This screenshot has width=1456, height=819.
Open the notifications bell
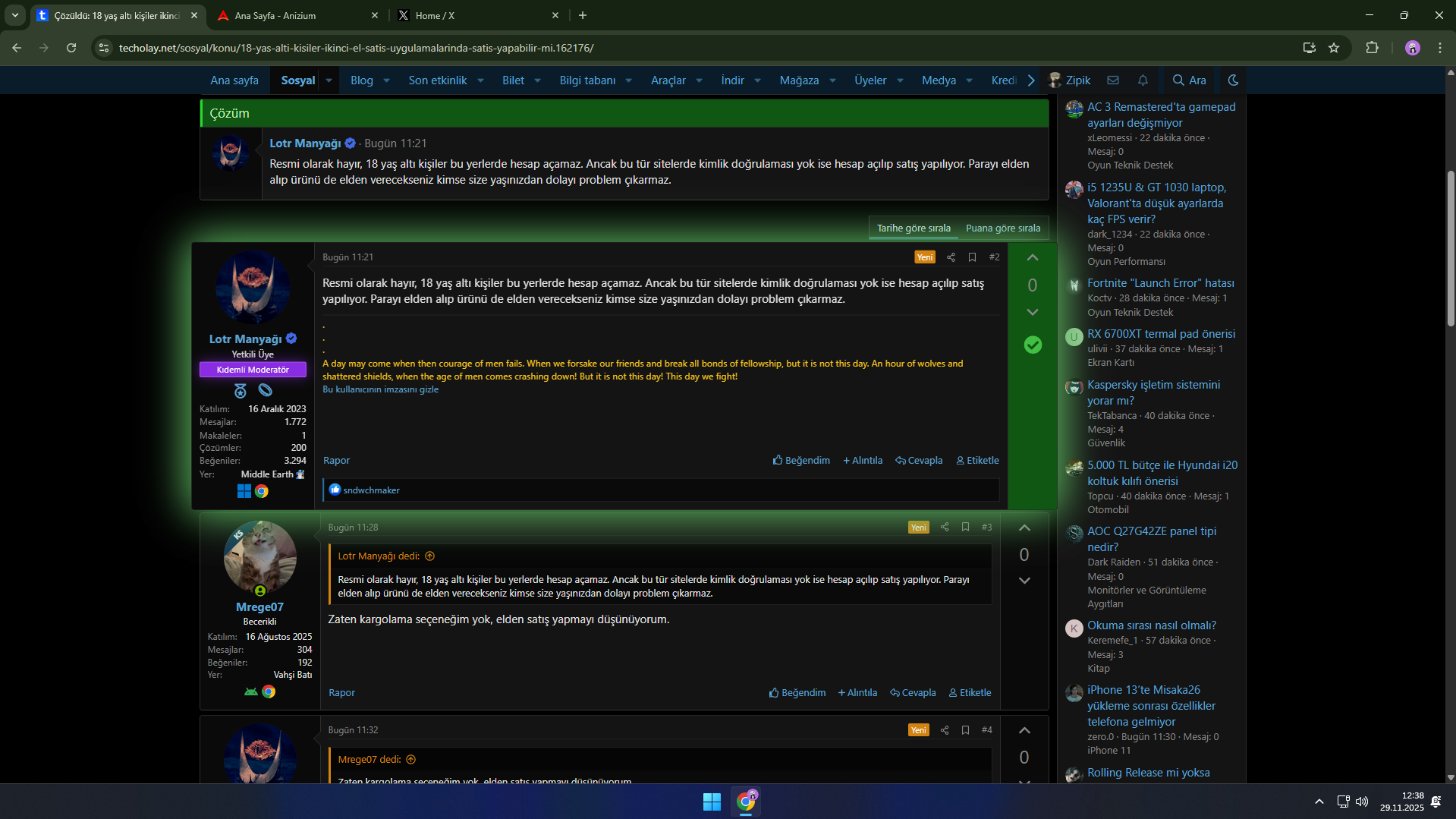pyautogui.click(x=1143, y=80)
